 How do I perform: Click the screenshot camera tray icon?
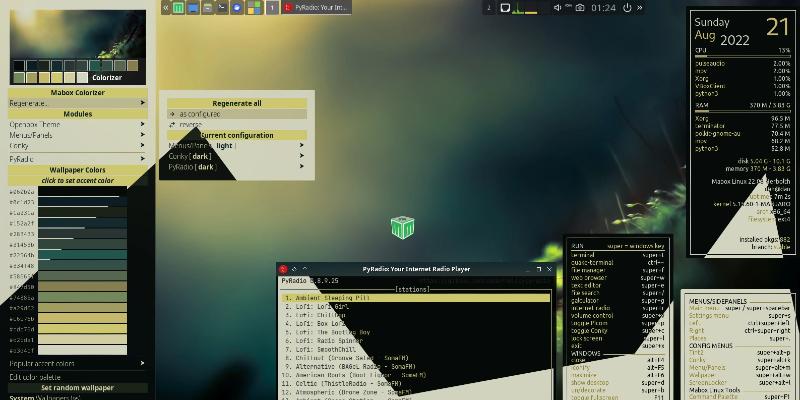pos(579,8)
